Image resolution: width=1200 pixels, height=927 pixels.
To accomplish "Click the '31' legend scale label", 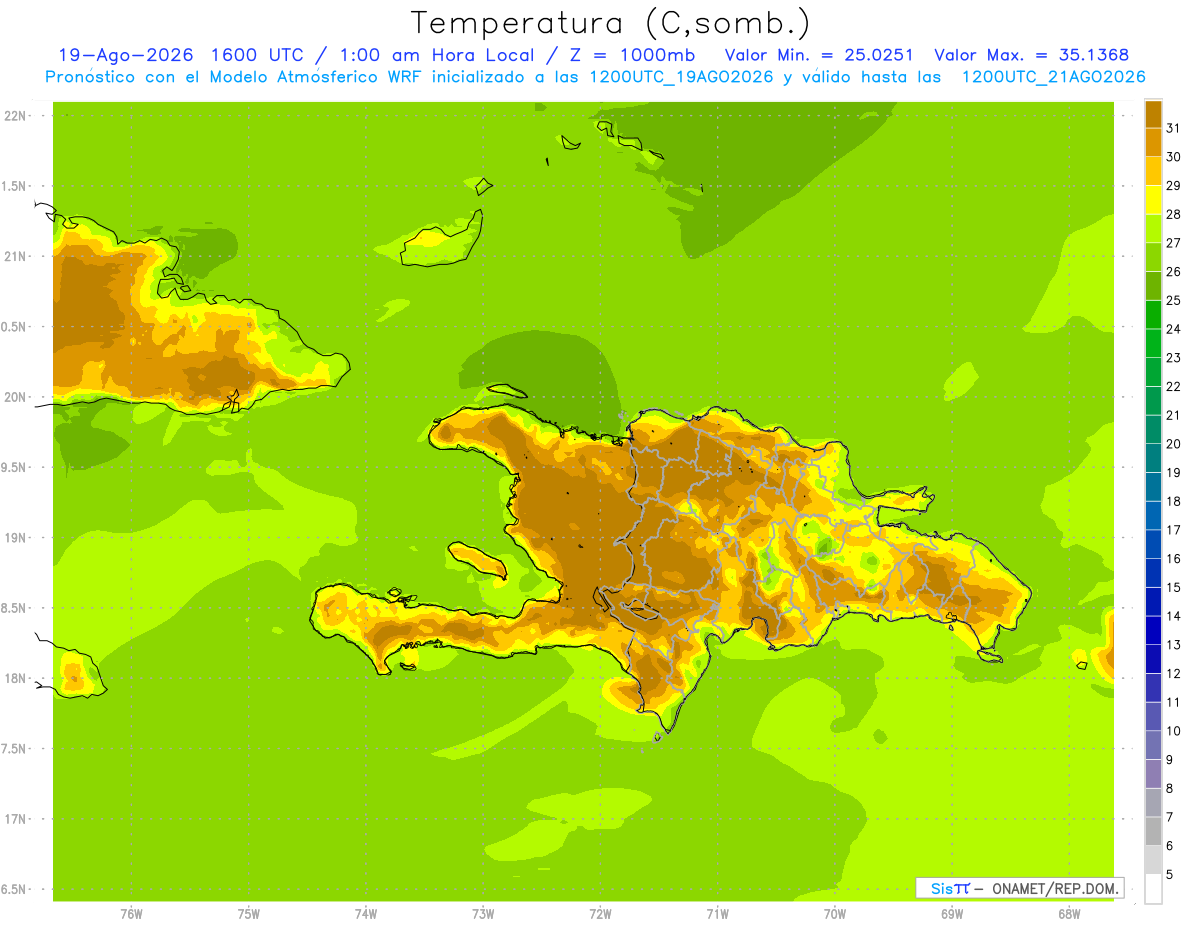I will pos(1173,128).
